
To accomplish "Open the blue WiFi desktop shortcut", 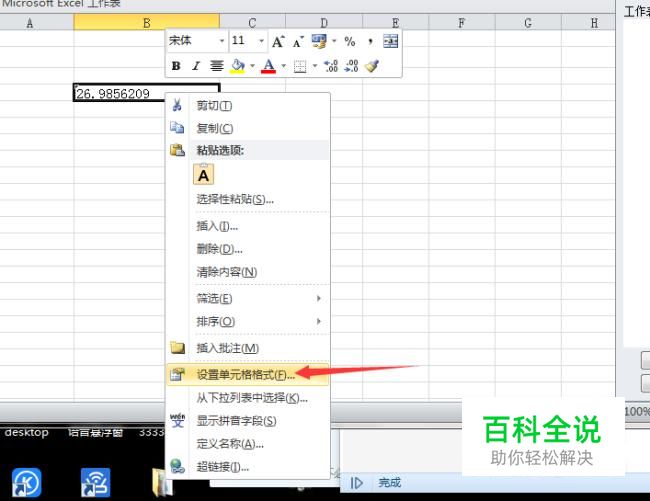I will [95, 482].
